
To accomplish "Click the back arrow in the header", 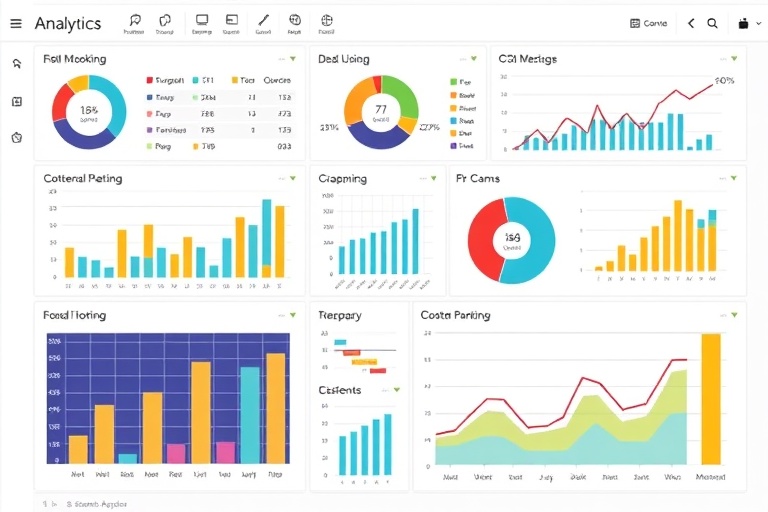I will click(x=690, y=23).
